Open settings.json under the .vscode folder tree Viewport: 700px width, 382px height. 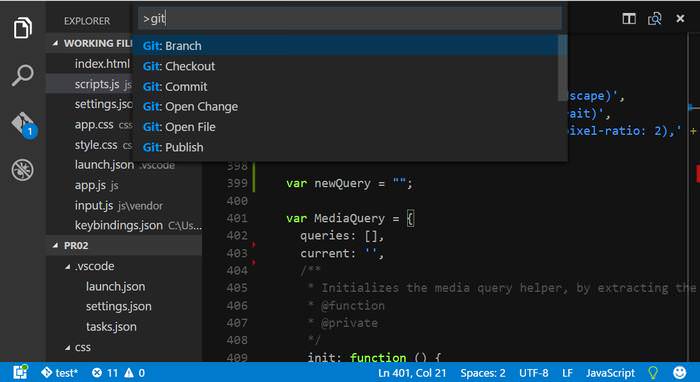tap(119, 307)
